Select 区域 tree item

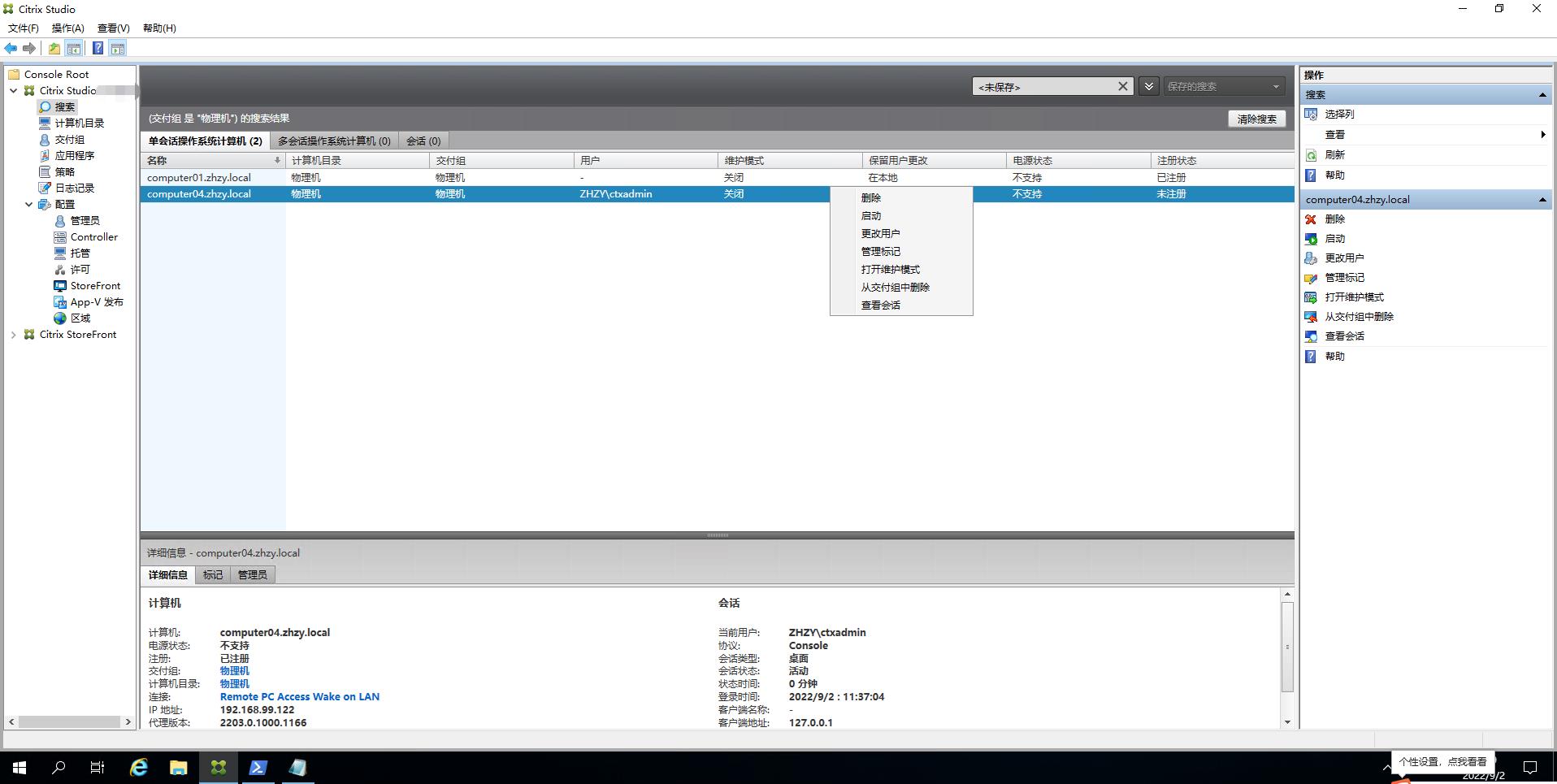tap(80, 318)
